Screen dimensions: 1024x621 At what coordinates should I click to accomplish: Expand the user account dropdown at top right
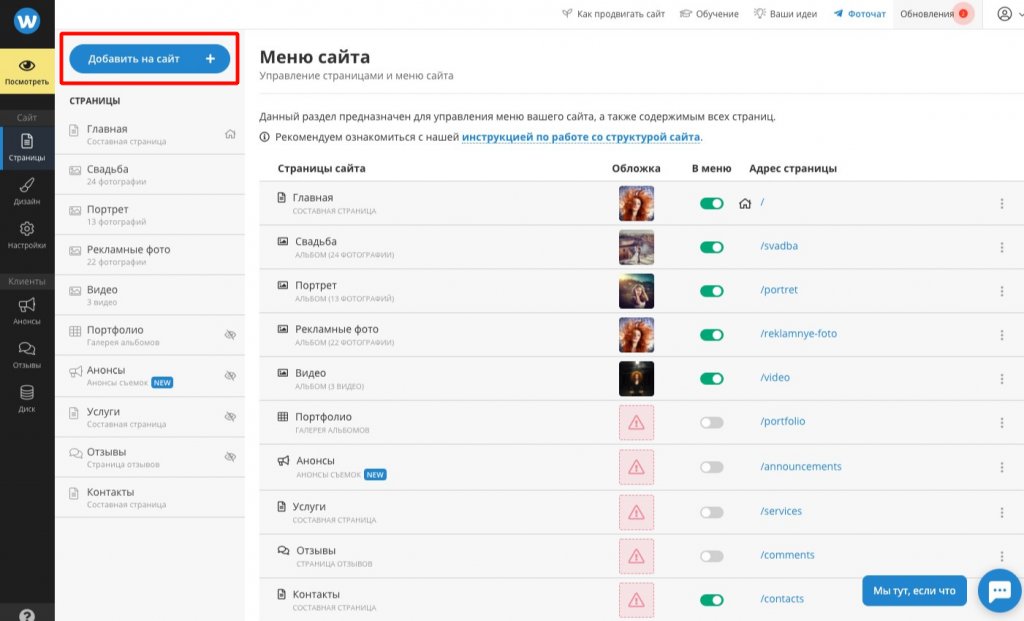[x=1010, y=14]
